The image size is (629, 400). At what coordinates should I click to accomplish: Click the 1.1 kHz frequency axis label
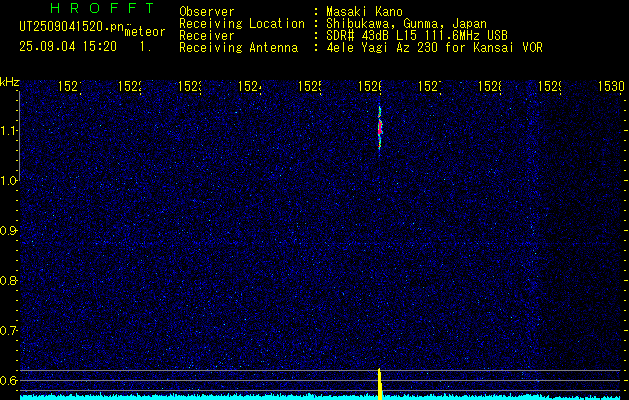(x=10, y=131)
